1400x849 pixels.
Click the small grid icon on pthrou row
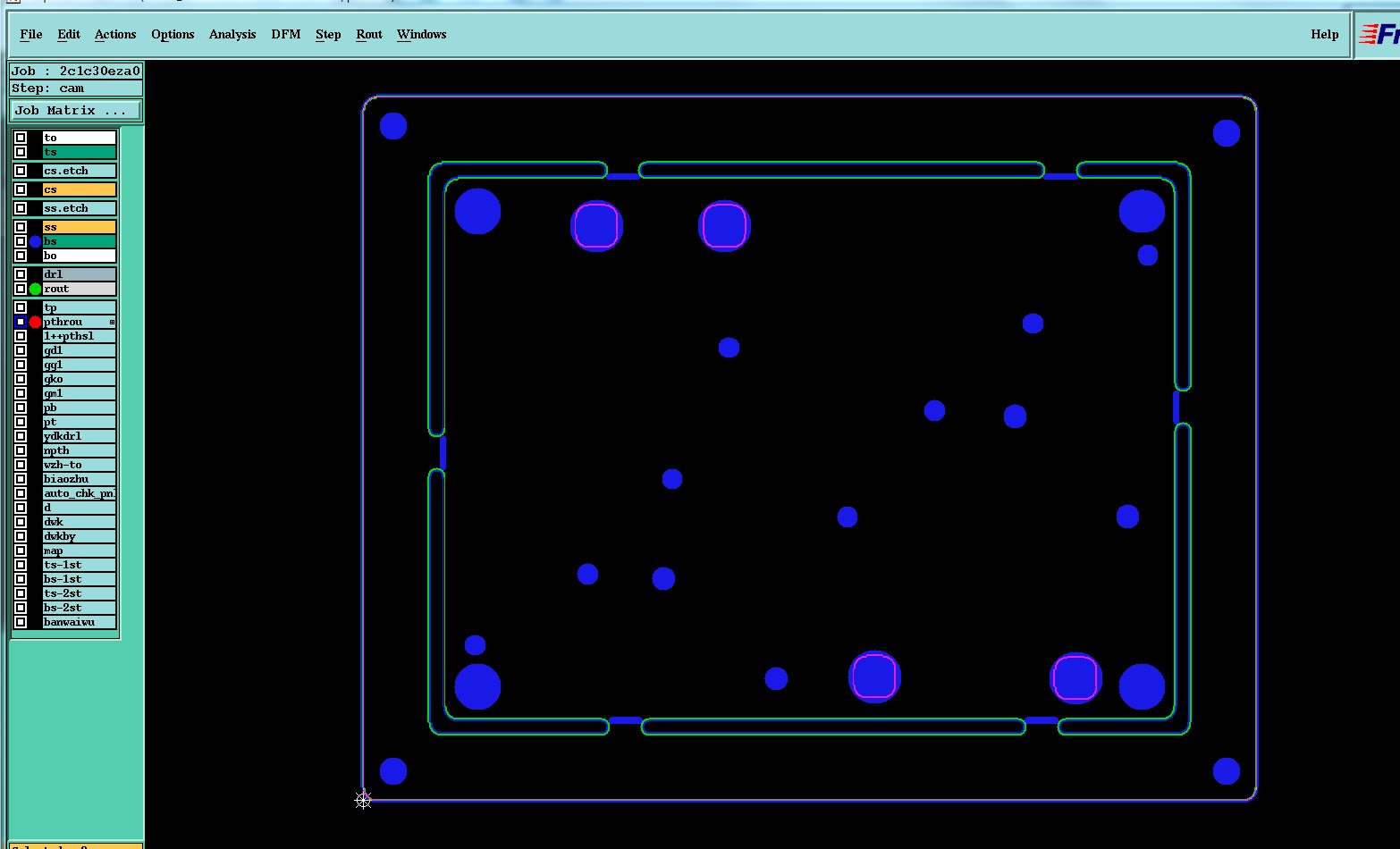pyautogui.click(x=112, y=322)
